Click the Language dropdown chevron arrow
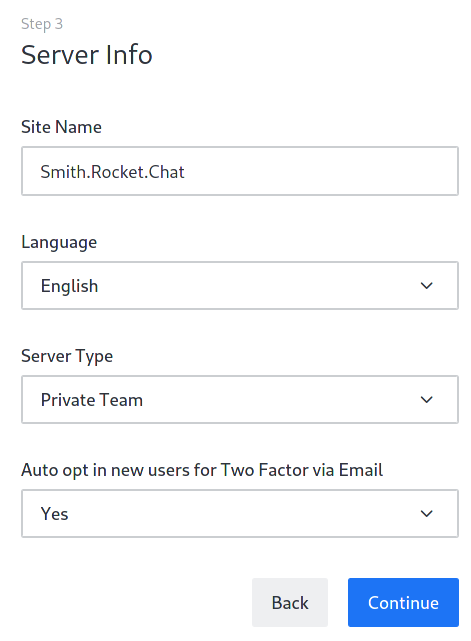 pyautogui.click(x=426, y=285)
